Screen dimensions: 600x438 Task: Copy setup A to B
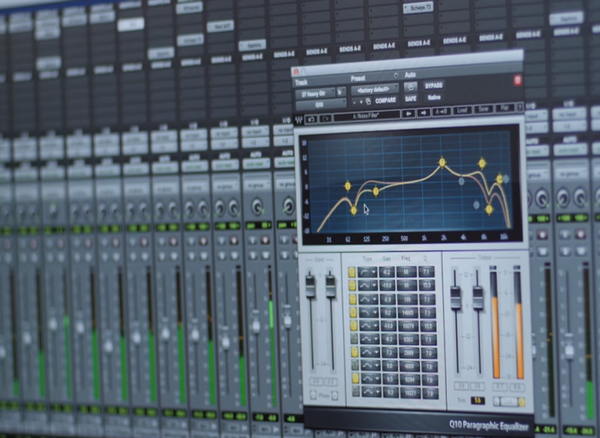pos(441,112)
